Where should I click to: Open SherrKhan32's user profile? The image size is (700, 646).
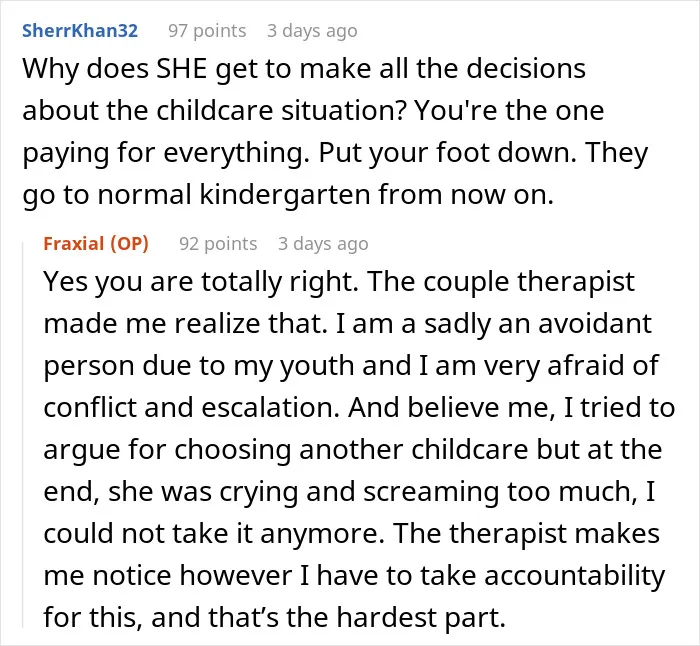click(x=80, y=31)
